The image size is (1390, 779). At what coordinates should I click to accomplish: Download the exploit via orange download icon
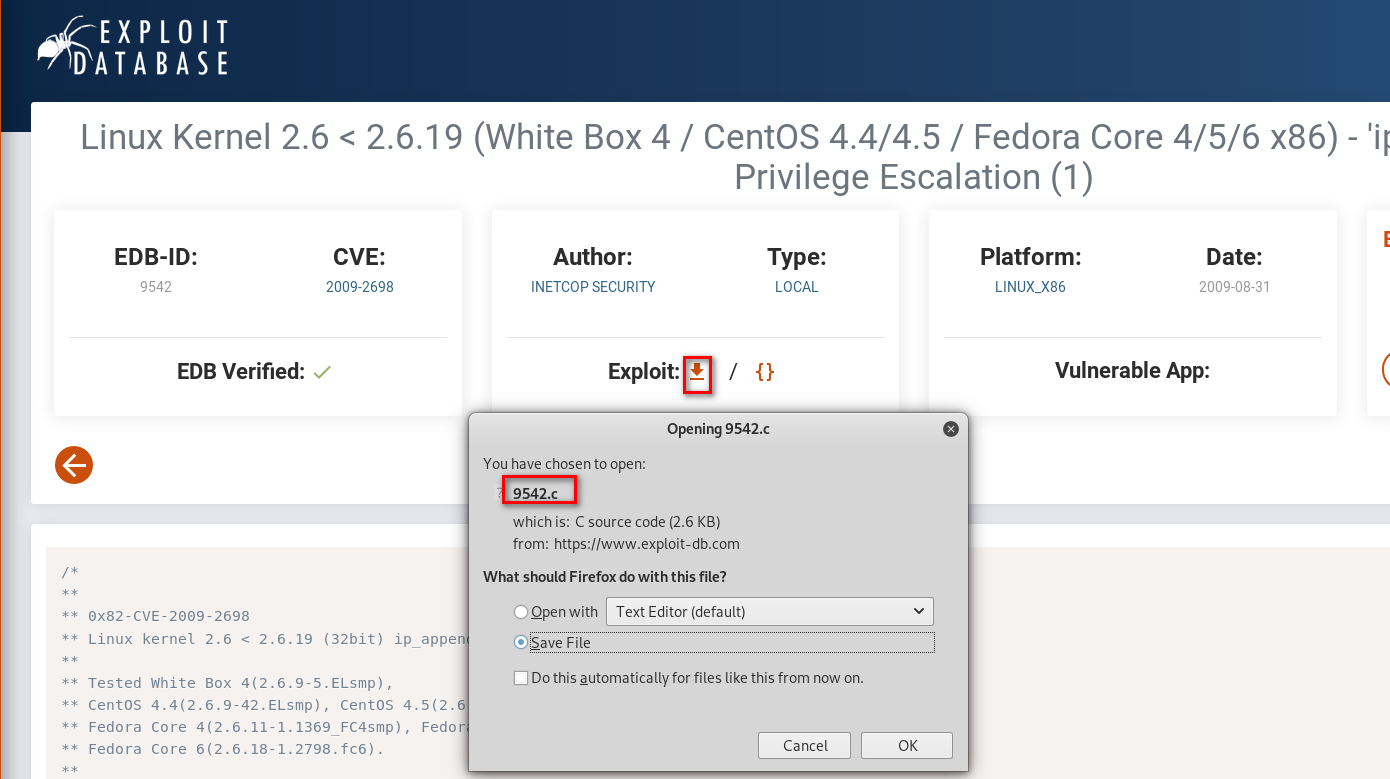697,372
